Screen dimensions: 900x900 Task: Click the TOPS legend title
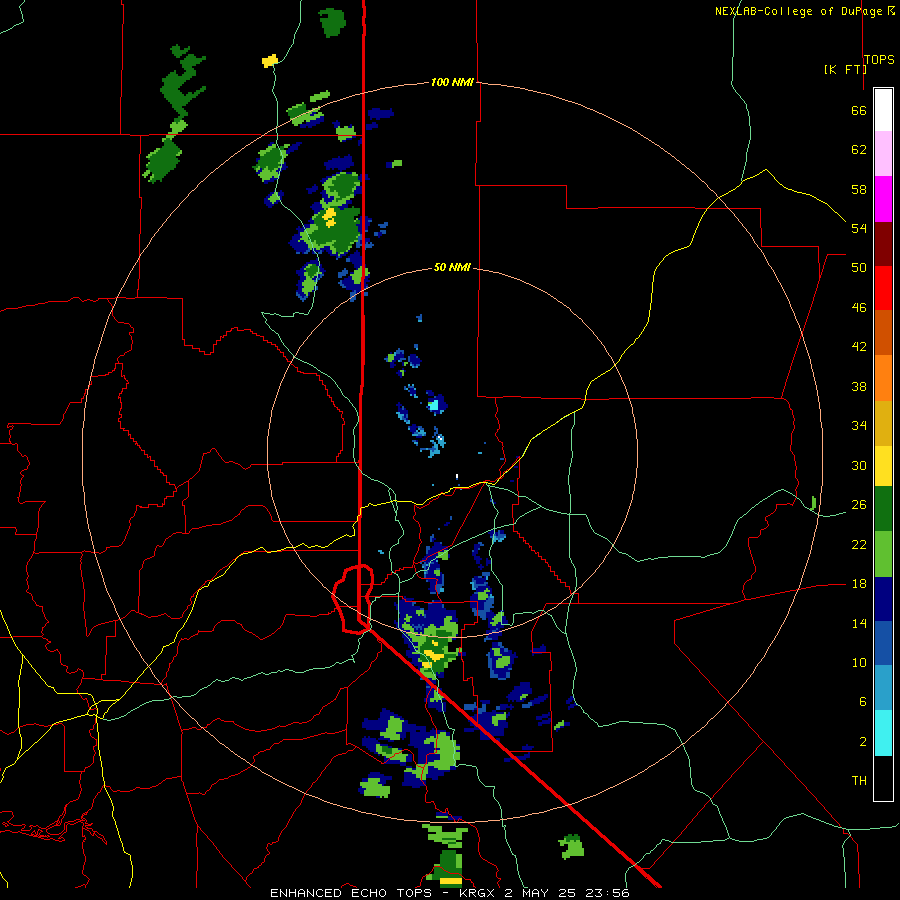pos(879,59)
